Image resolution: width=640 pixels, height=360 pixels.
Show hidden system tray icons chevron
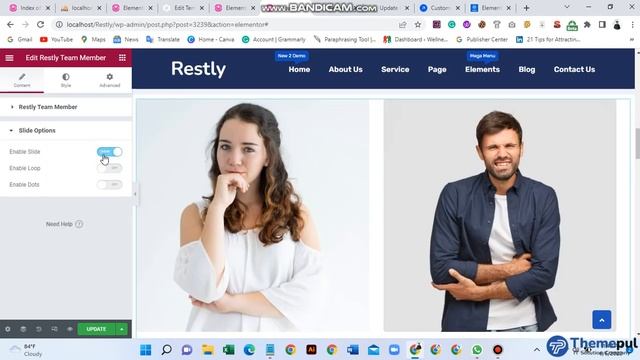click(x=537, y=350)
